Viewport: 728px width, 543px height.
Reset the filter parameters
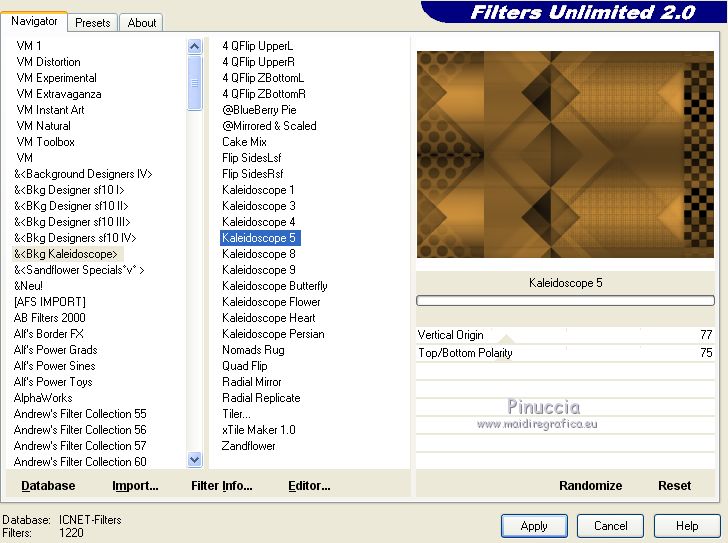(x=674, y=485)
